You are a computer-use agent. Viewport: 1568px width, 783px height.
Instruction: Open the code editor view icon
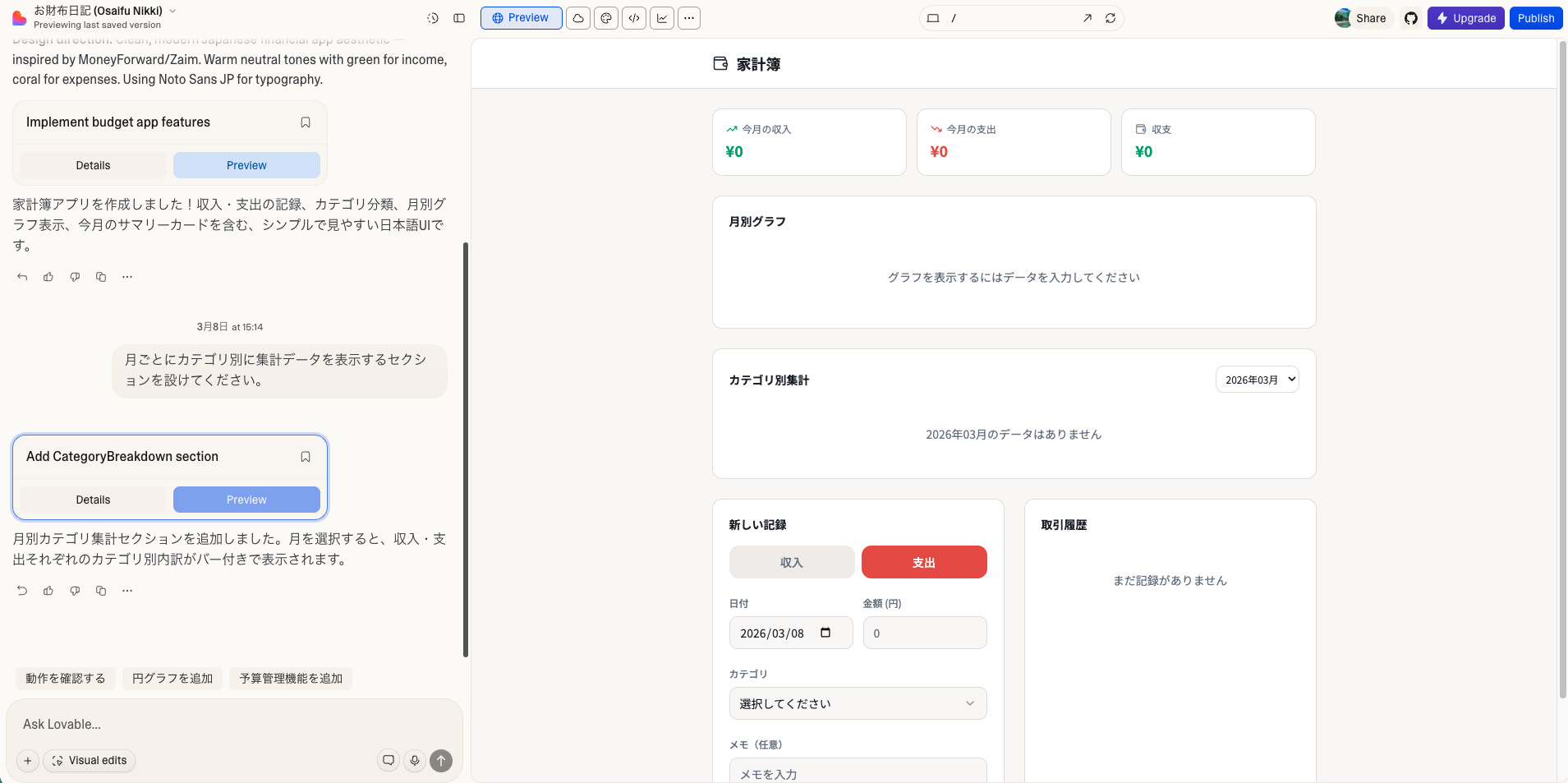[634, 18]
